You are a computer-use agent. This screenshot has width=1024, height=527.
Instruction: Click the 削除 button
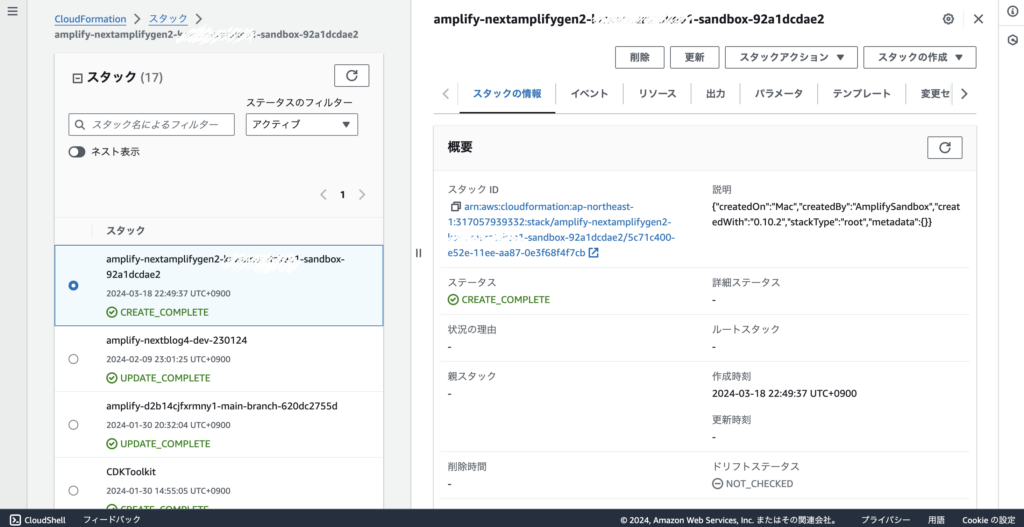[x=640, y=57]
